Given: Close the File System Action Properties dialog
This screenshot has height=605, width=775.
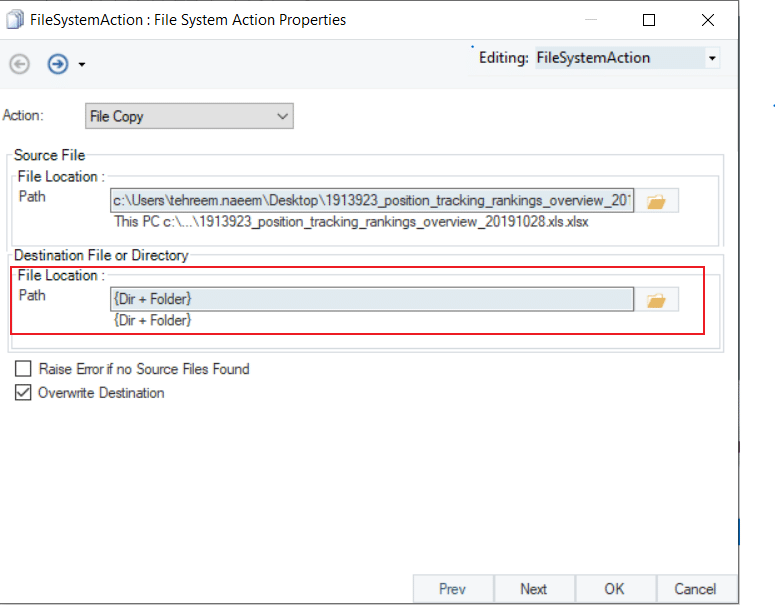Looking at the screenshot, I should (708, 20).
